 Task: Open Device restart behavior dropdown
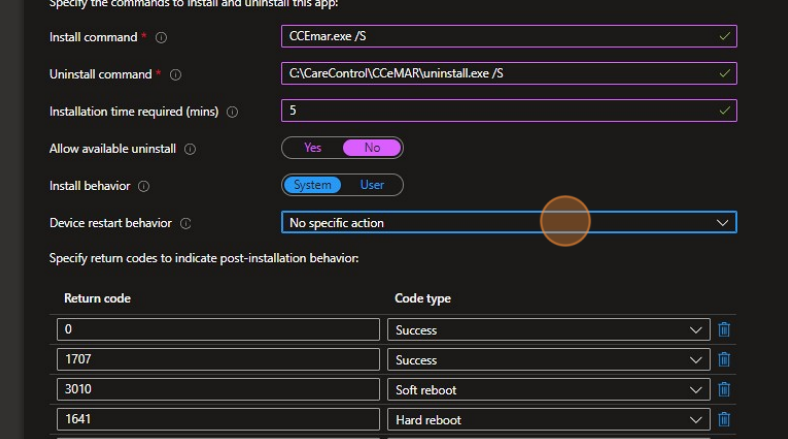(x=509, y=223)
